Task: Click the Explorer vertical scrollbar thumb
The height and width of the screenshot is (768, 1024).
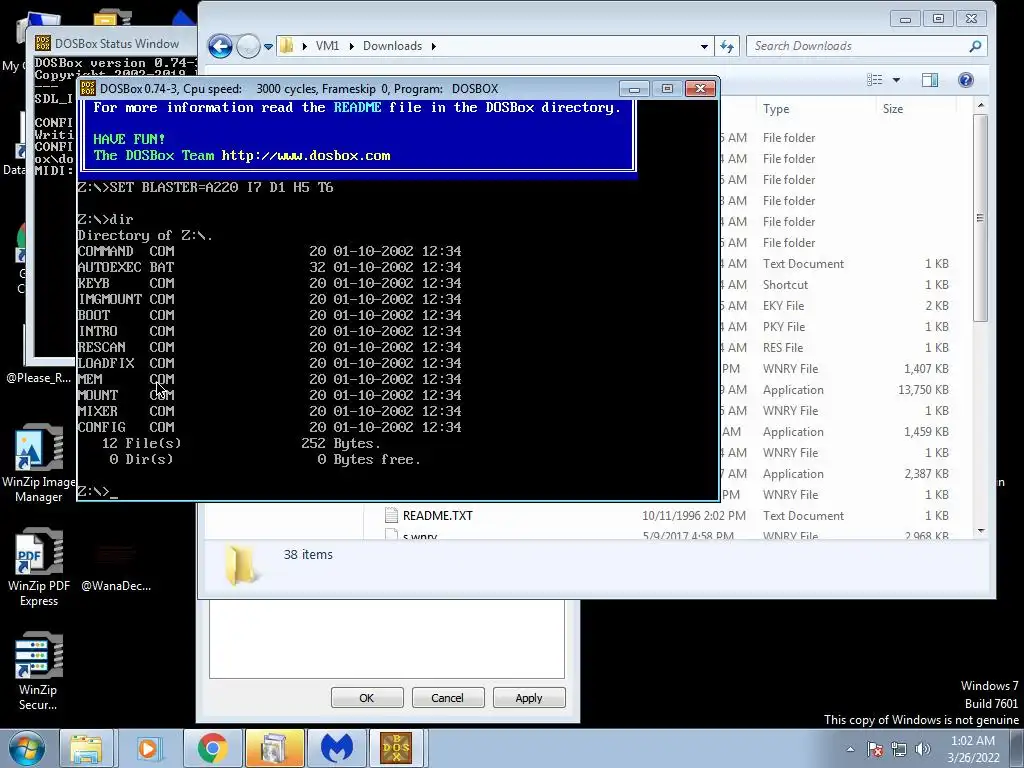Action: [980, 217]
